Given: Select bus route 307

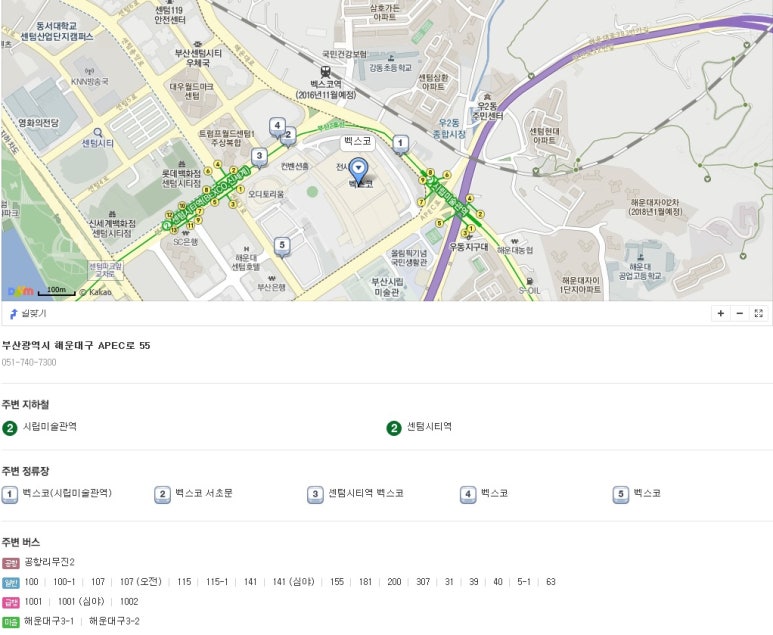Looking at the screenshot, I should click(423, 582).
